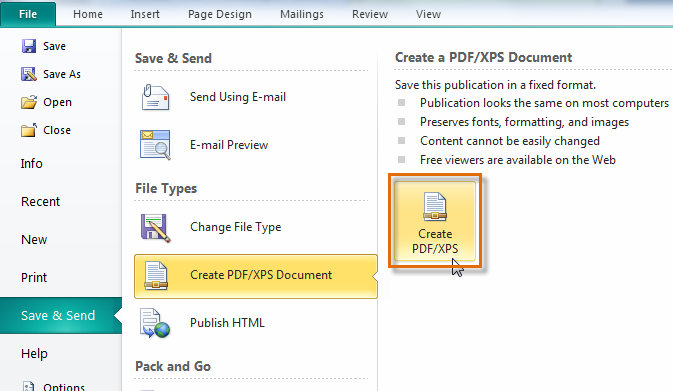Click the large Create PDF/XPS button
This screenshot has height=391, width=673.
click(x=435, y=221)
